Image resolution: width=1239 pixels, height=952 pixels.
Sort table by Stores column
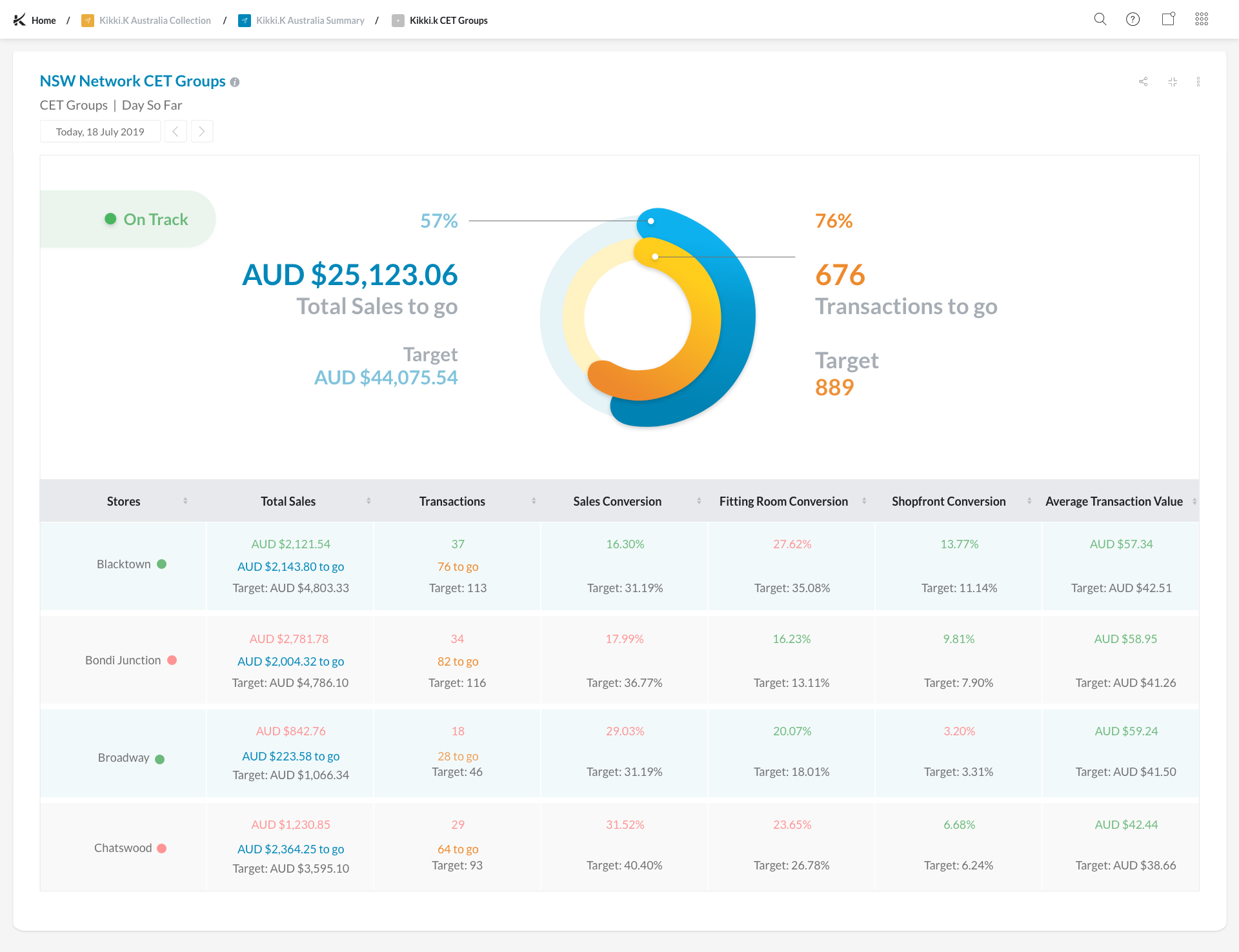click(x=123, y=501)
